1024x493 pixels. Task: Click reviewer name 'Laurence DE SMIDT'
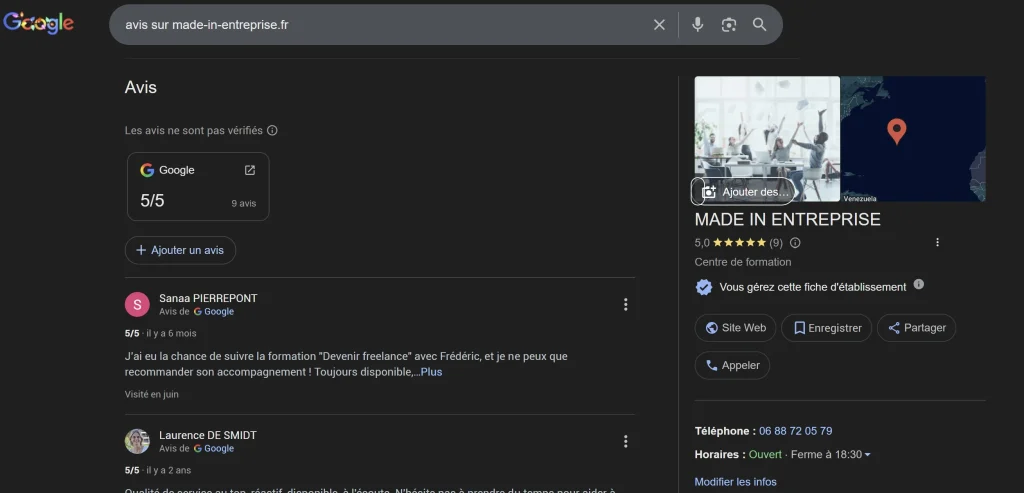pos(208,436)
